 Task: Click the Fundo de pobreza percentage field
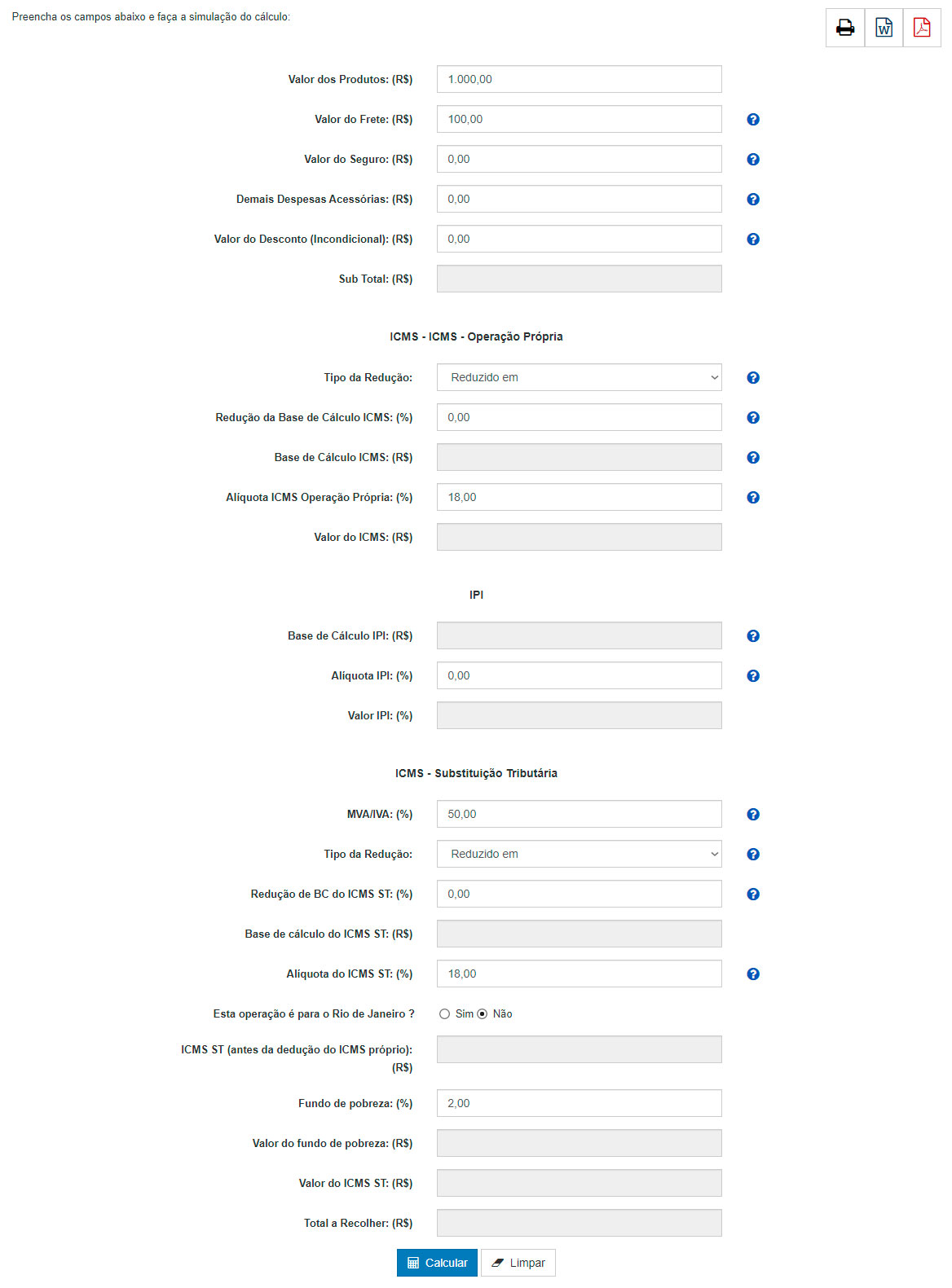pyautogui.click(x=580, y=1103)
